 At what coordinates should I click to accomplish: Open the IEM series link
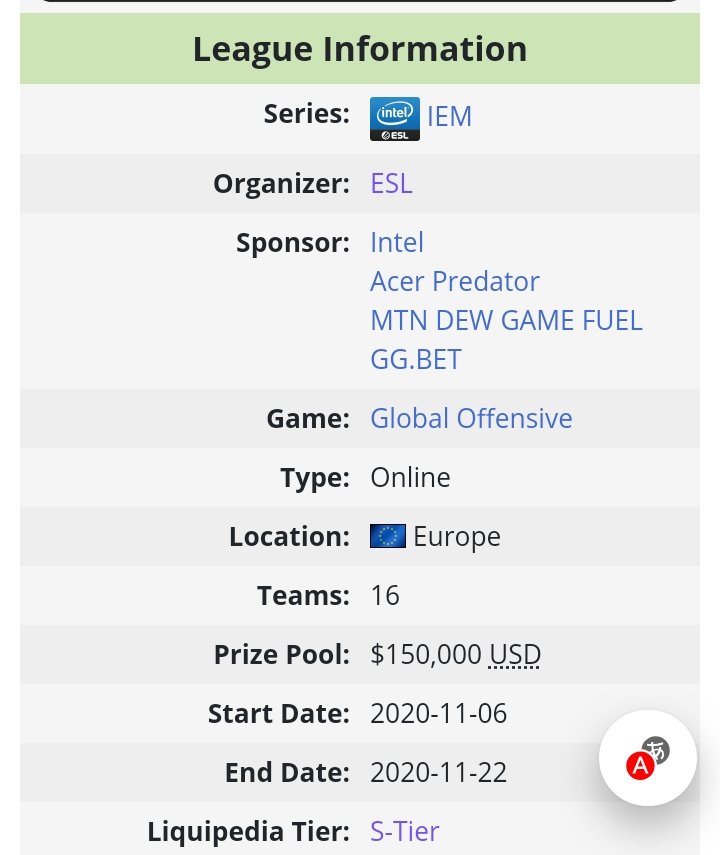click(449, 117)
